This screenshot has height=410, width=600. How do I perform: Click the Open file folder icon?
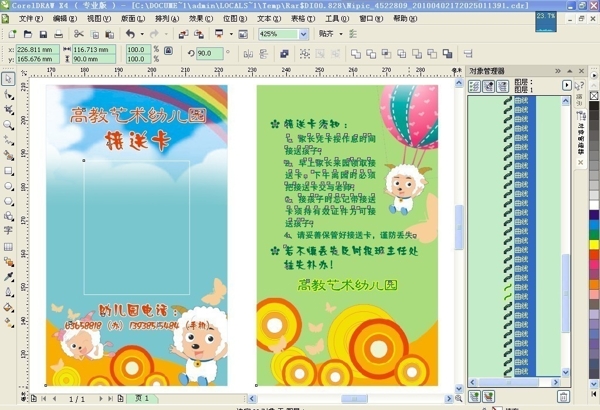[28, 34]
